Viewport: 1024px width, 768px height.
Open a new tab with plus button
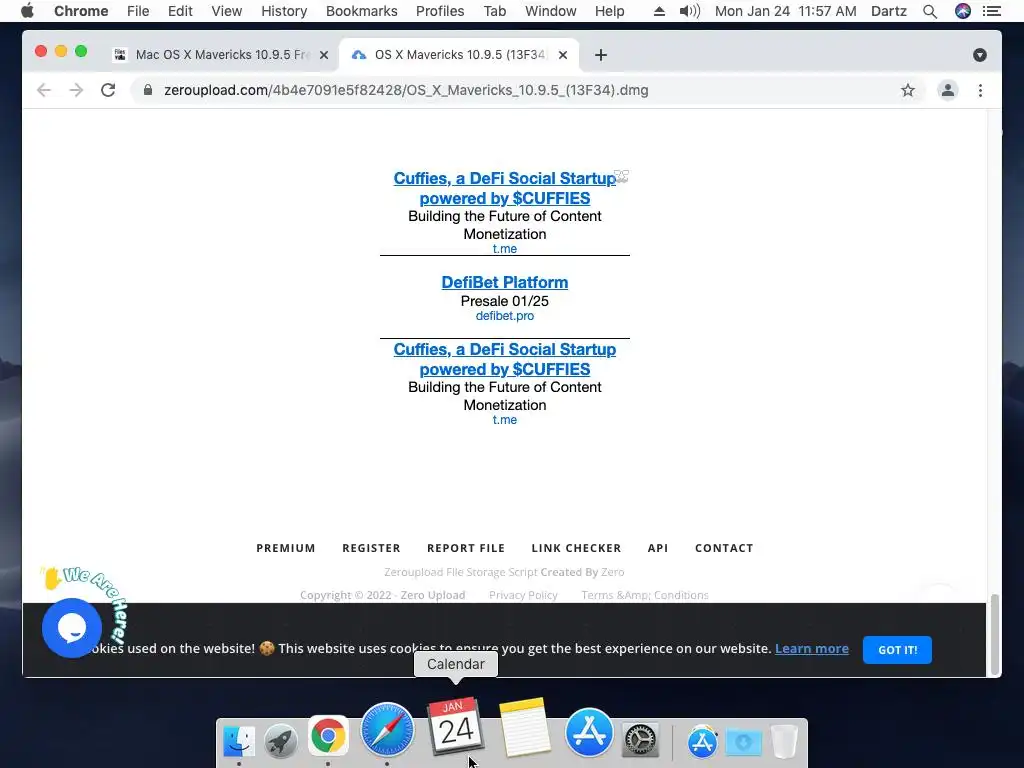pyautogui.click(x=601, y=55)
